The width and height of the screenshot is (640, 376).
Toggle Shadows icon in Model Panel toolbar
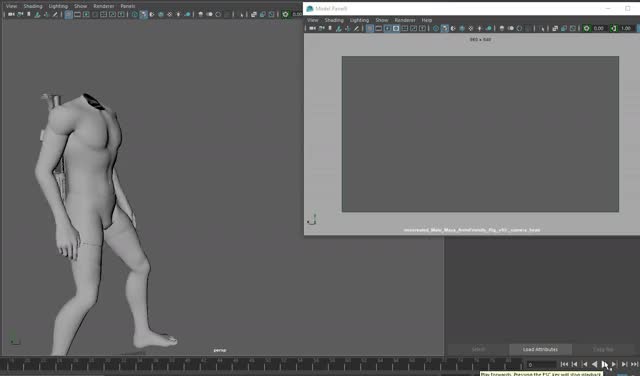click(x=489, y=28)
